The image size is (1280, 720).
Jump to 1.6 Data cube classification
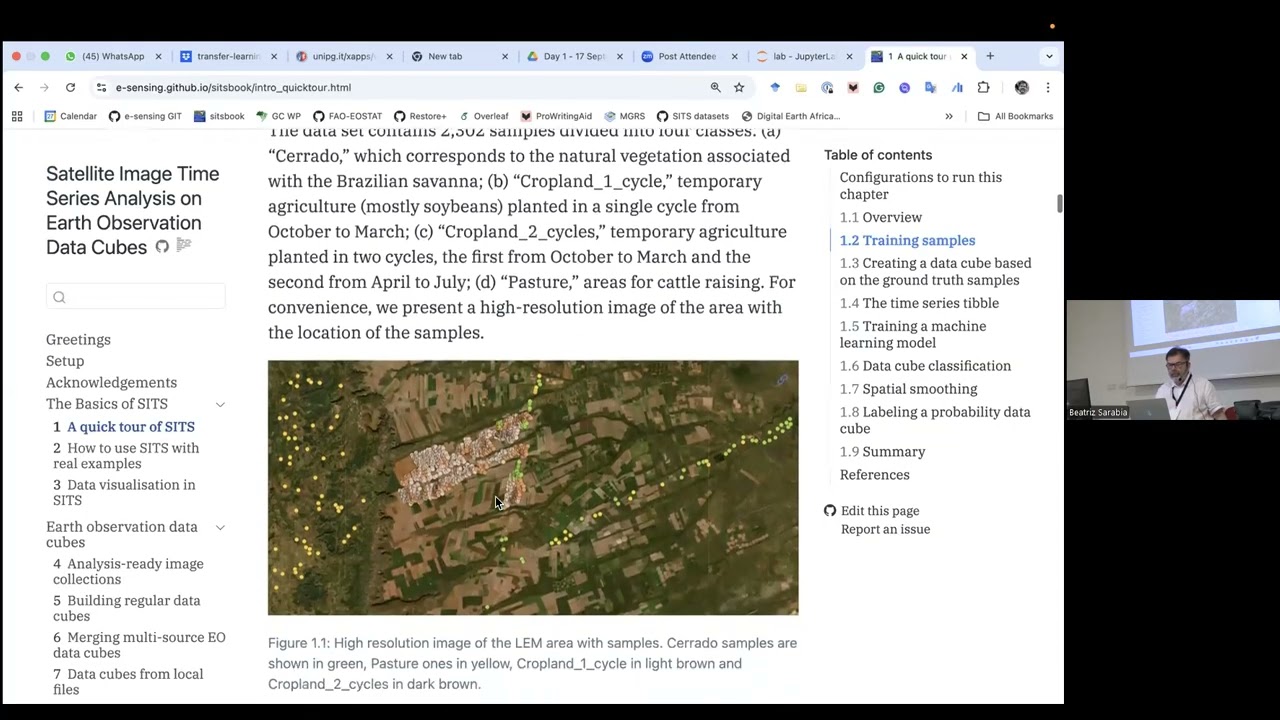(925, 366)
